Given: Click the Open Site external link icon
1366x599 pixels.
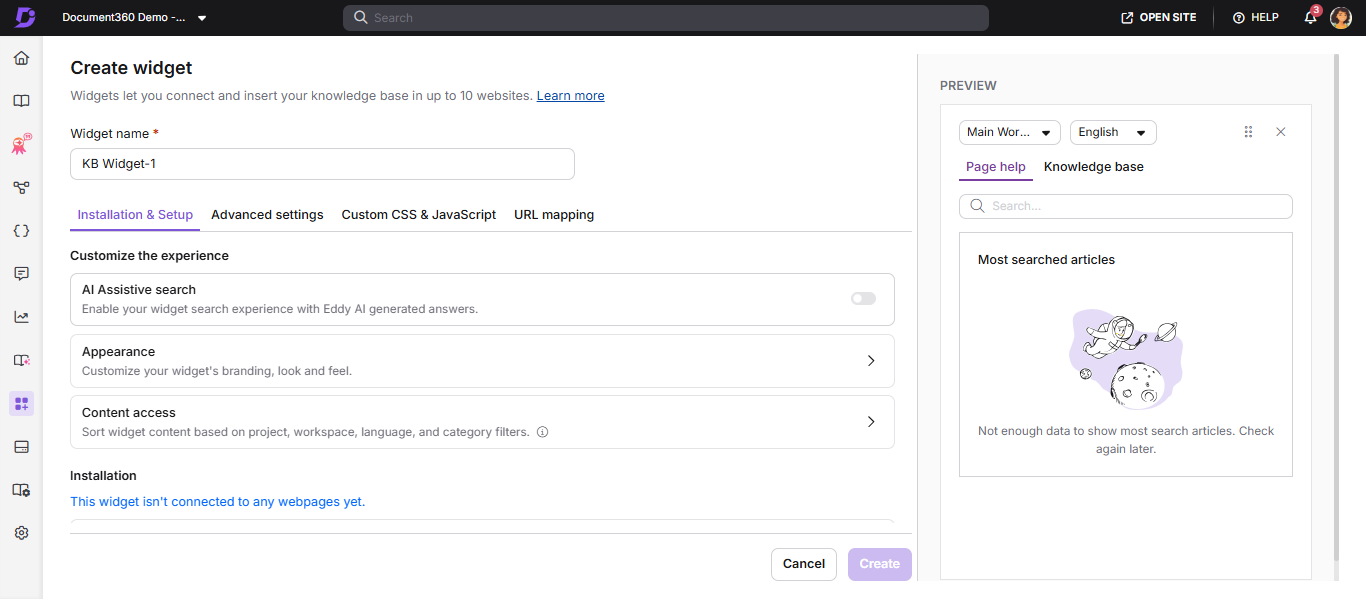Looking at the screenshot, I should pos(1127,18).
